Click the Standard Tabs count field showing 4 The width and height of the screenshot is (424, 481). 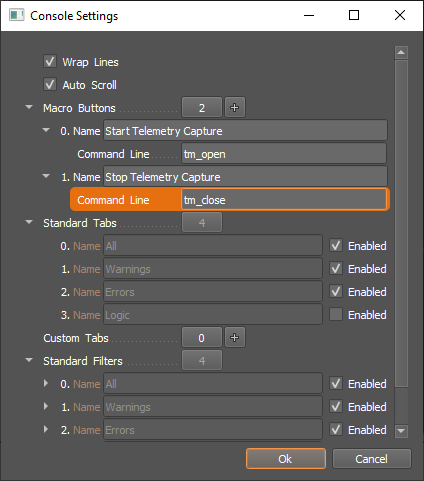point(202,222)
